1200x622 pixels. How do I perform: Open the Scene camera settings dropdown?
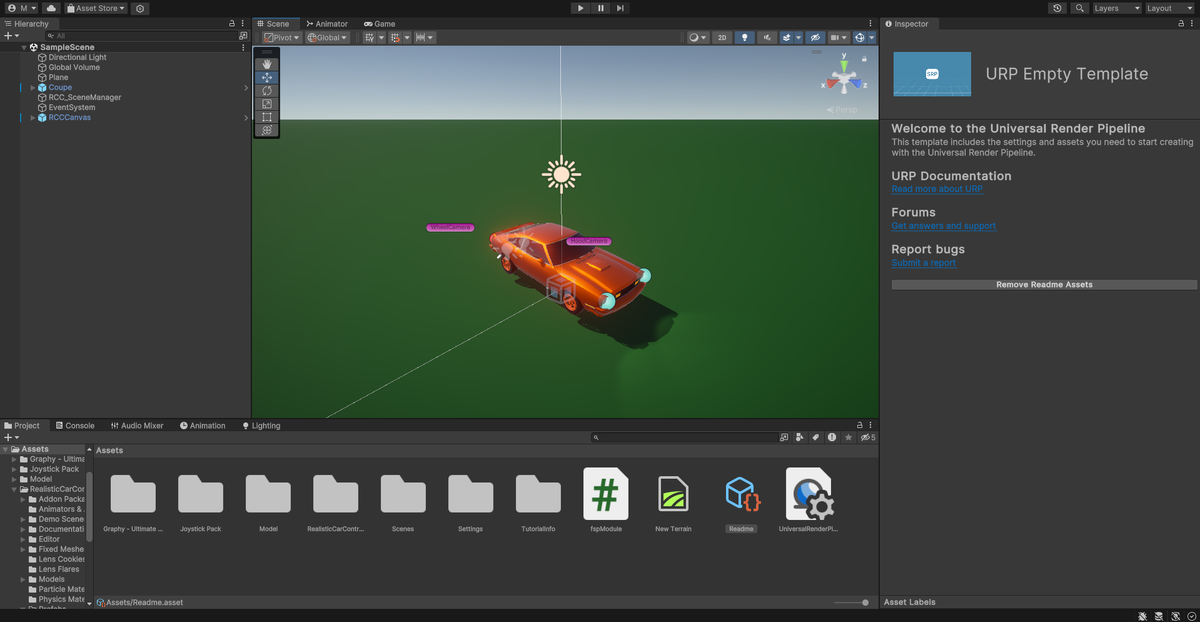pyautogui.click(x=838, y=37)
